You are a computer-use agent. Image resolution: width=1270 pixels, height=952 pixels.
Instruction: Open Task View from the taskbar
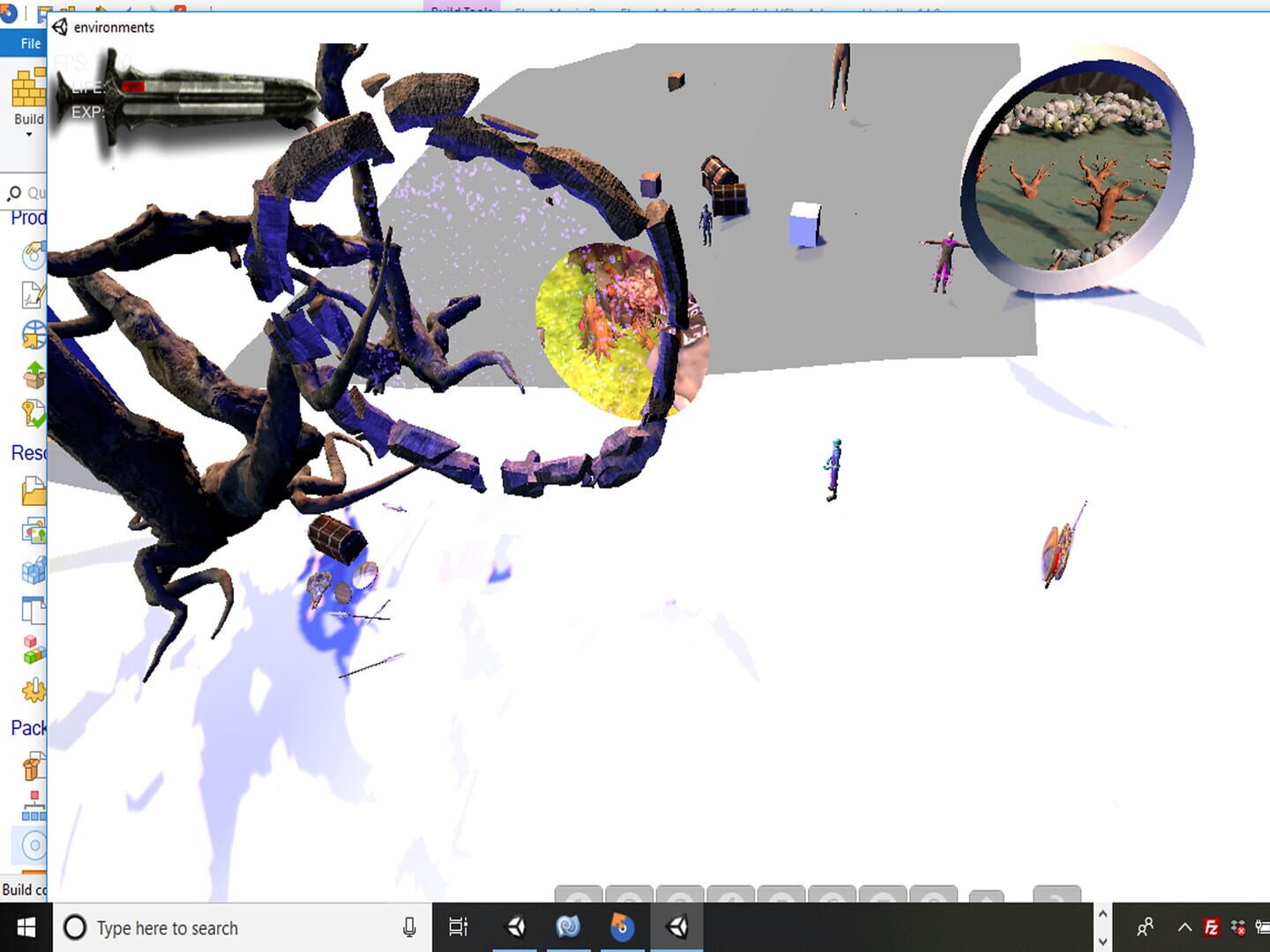(x=458, y=927)
